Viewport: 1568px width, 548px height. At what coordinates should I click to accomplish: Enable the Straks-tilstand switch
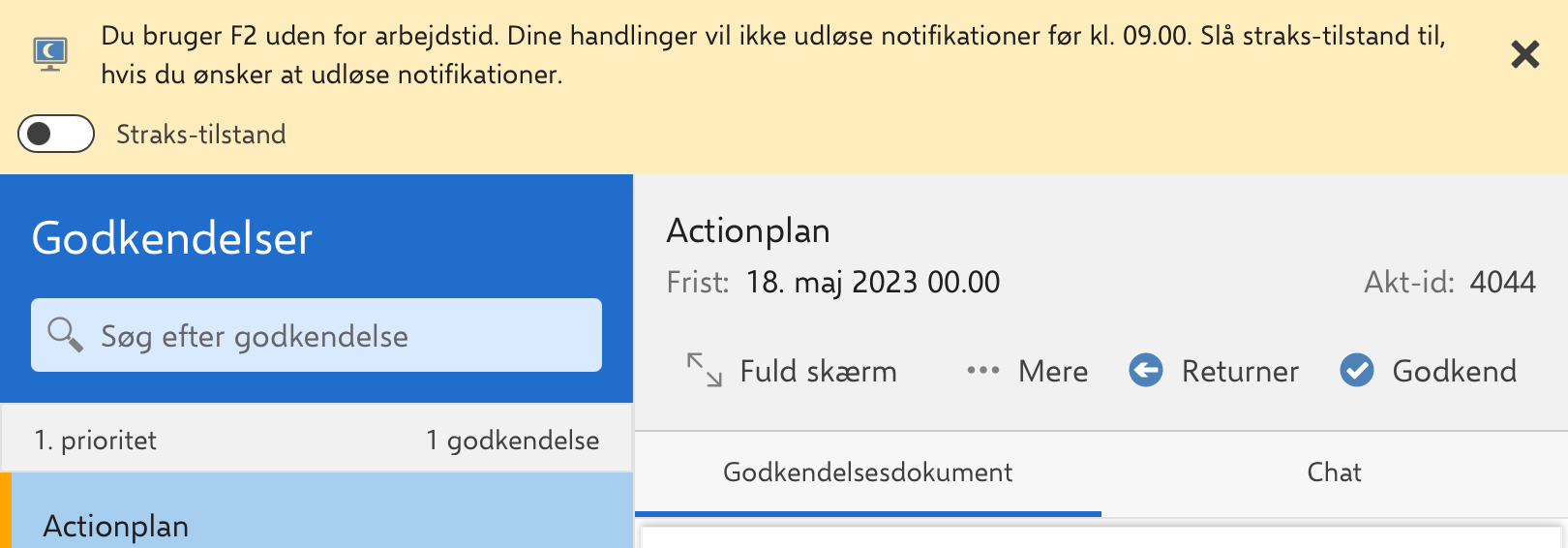coord(56,134)
